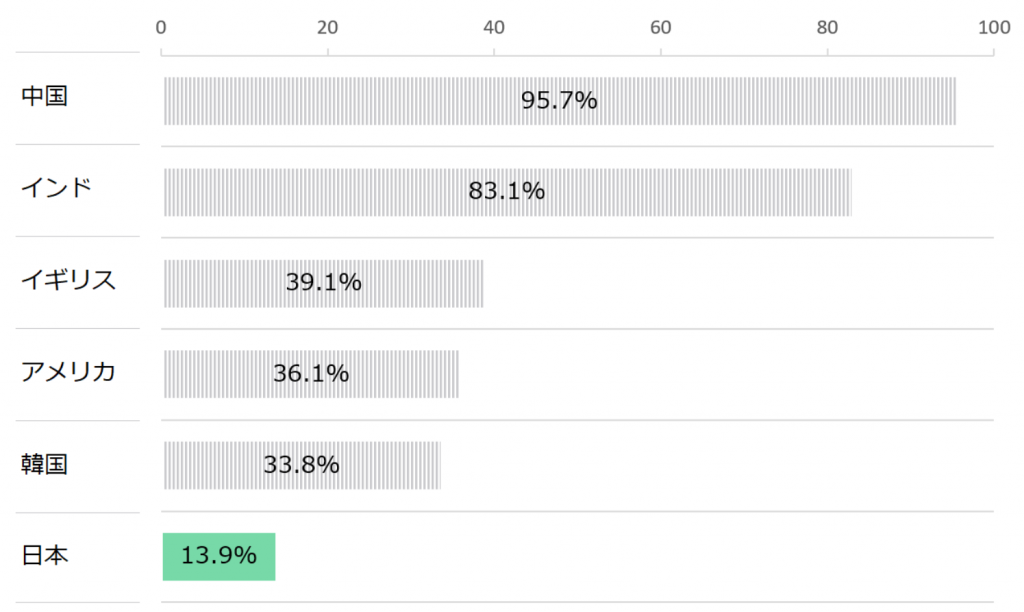Screen dimensions: 1024x612
Task: Click the axis tick label 60
Action: coord(660,28)
